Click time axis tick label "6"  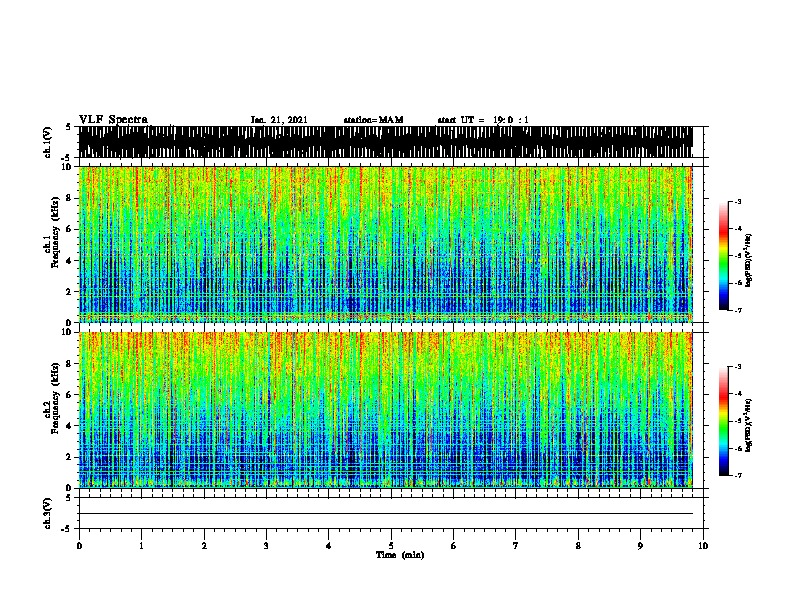coord(453,546)
